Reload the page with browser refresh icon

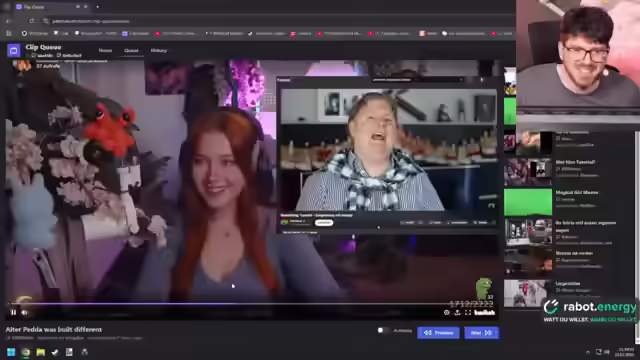31,21
